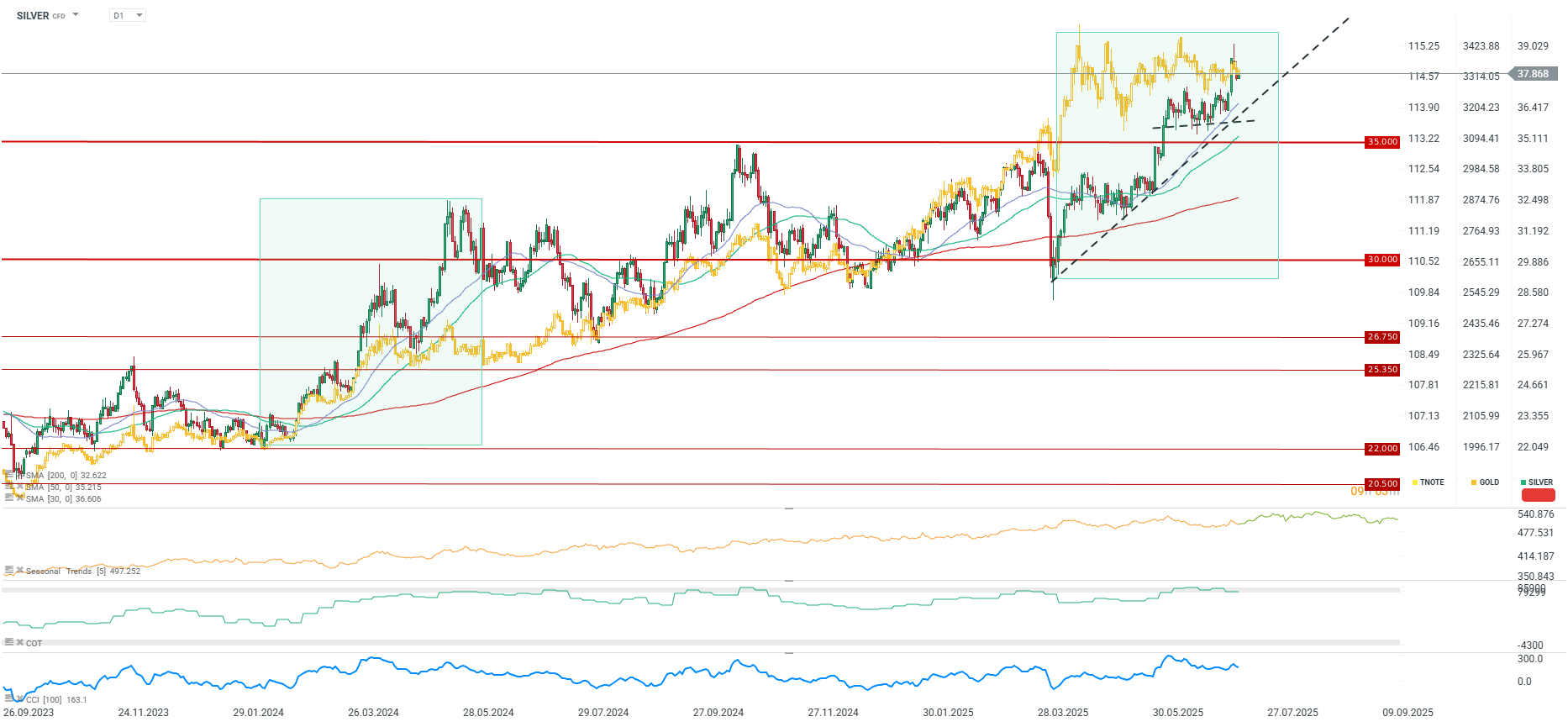Click the GOLD series name
The height and width of the screenshot is (727, 1568).
click(x=1489, y=482)
